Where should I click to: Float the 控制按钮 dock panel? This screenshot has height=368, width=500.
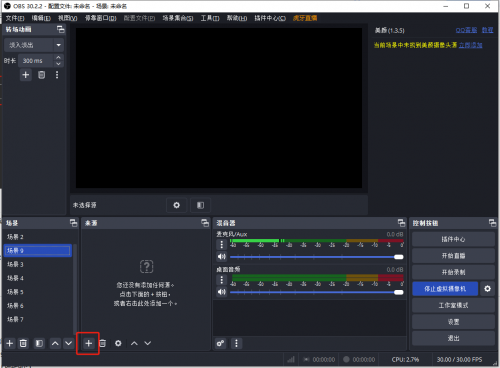(492, 223)
